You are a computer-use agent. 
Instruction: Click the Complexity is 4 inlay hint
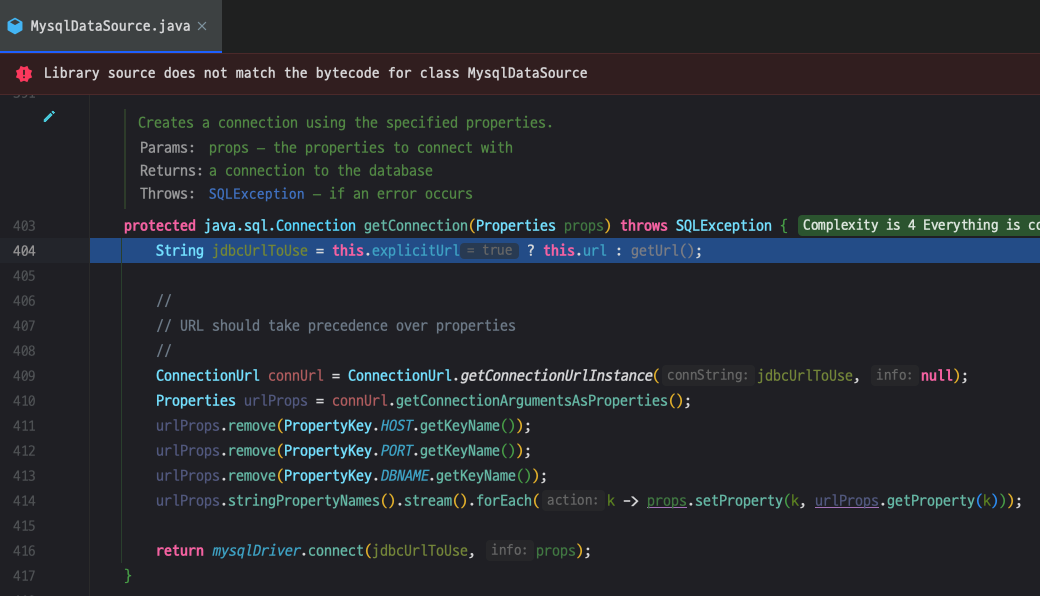tap(919, 225)
